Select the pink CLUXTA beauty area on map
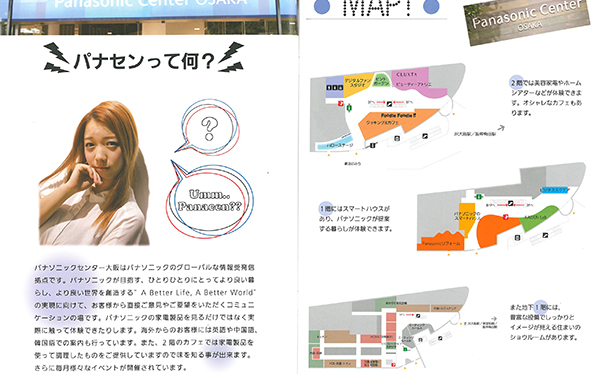This screenshot has height=374, width=600. pyautogui.click(x=418, y=83)
